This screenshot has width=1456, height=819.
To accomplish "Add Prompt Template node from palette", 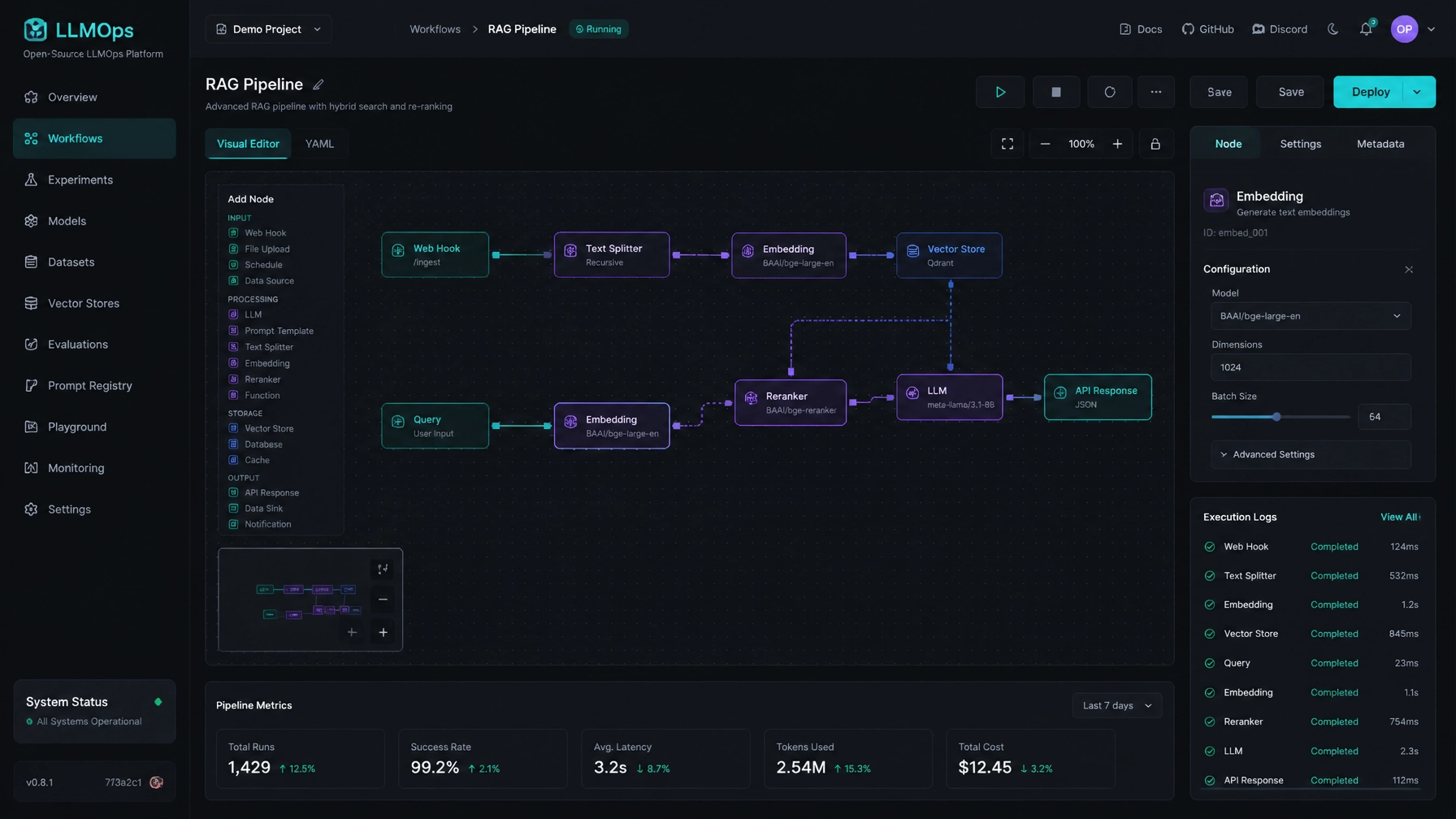I will click(x=271, y=331).
